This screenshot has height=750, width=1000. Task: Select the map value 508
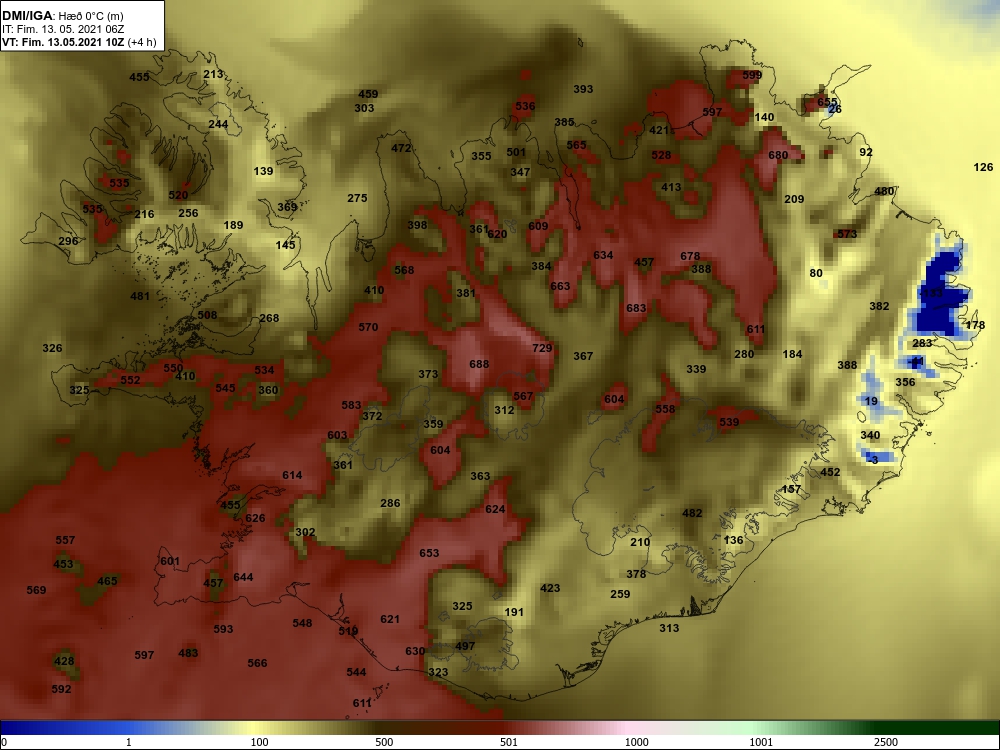(207, 314)
